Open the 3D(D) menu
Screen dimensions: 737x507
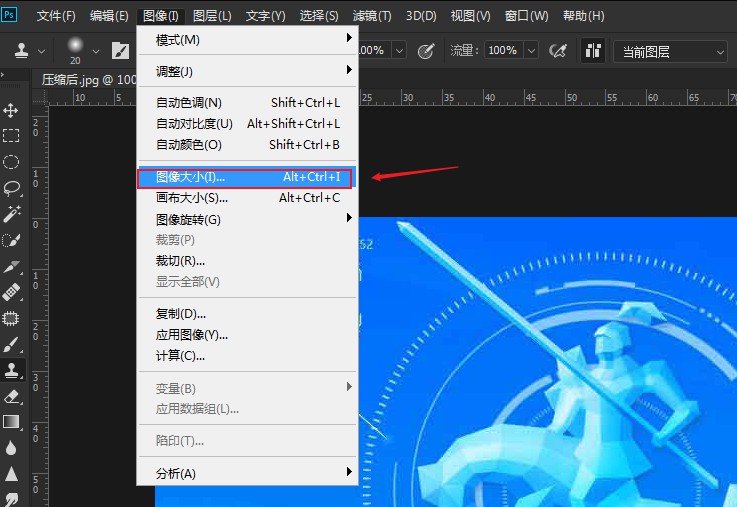click(421, 16)
